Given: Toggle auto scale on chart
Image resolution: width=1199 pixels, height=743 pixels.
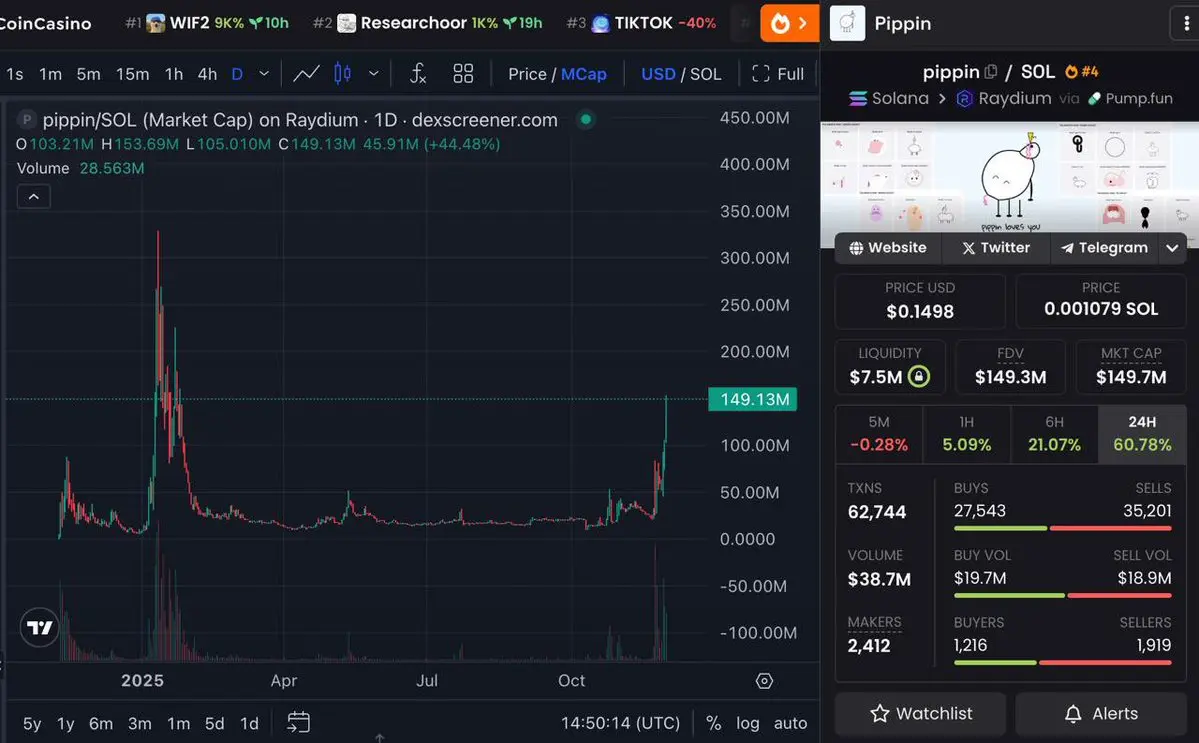Looking at the screenshot, I should [x=790, y=723].
